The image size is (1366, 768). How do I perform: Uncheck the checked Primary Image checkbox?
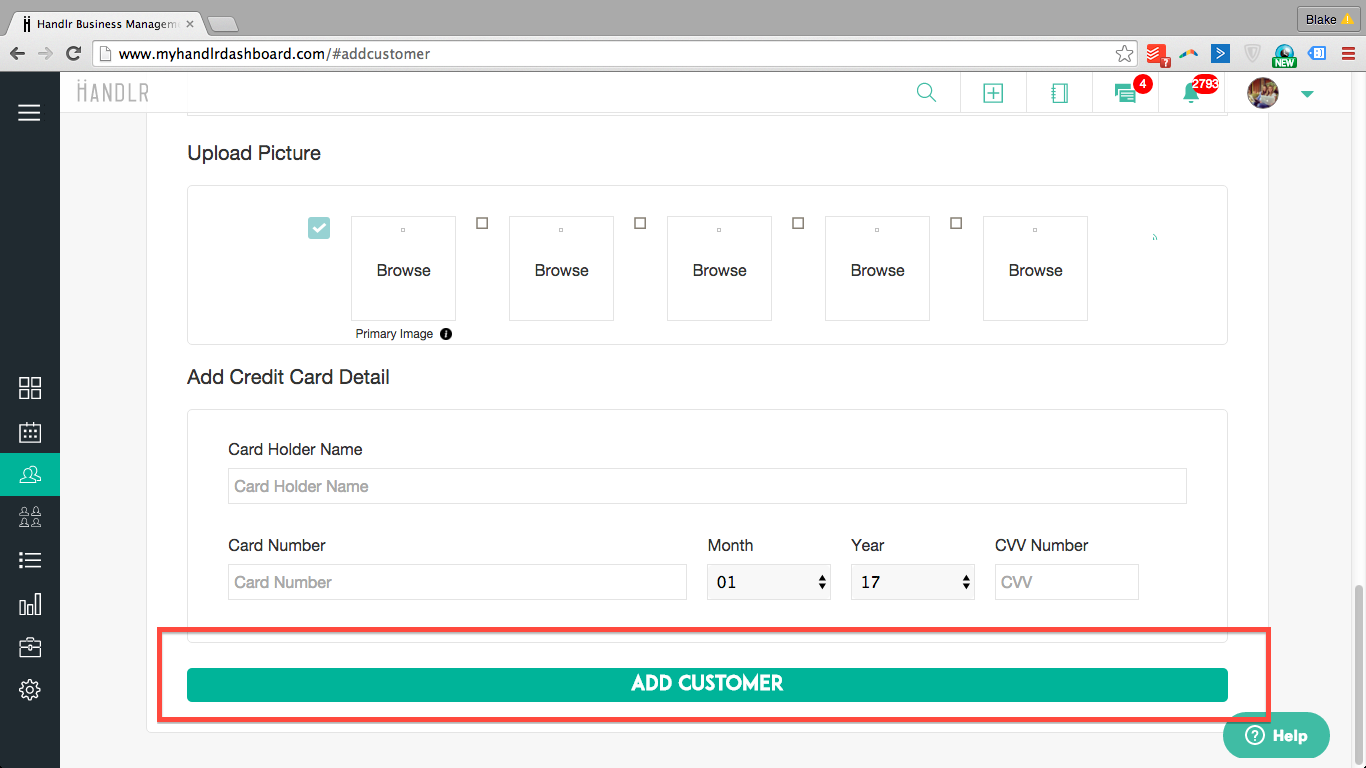click(x=318, y=228)
